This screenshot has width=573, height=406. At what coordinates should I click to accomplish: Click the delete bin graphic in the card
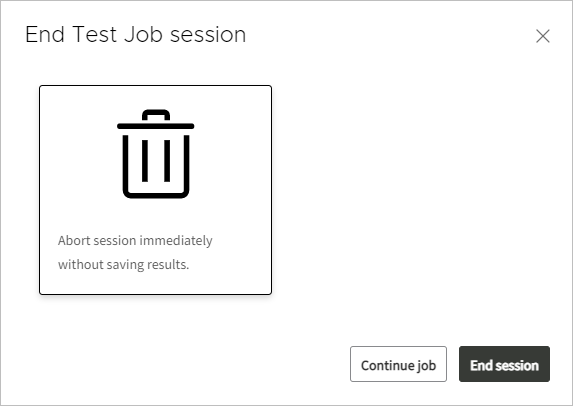[x=156, y=154]
